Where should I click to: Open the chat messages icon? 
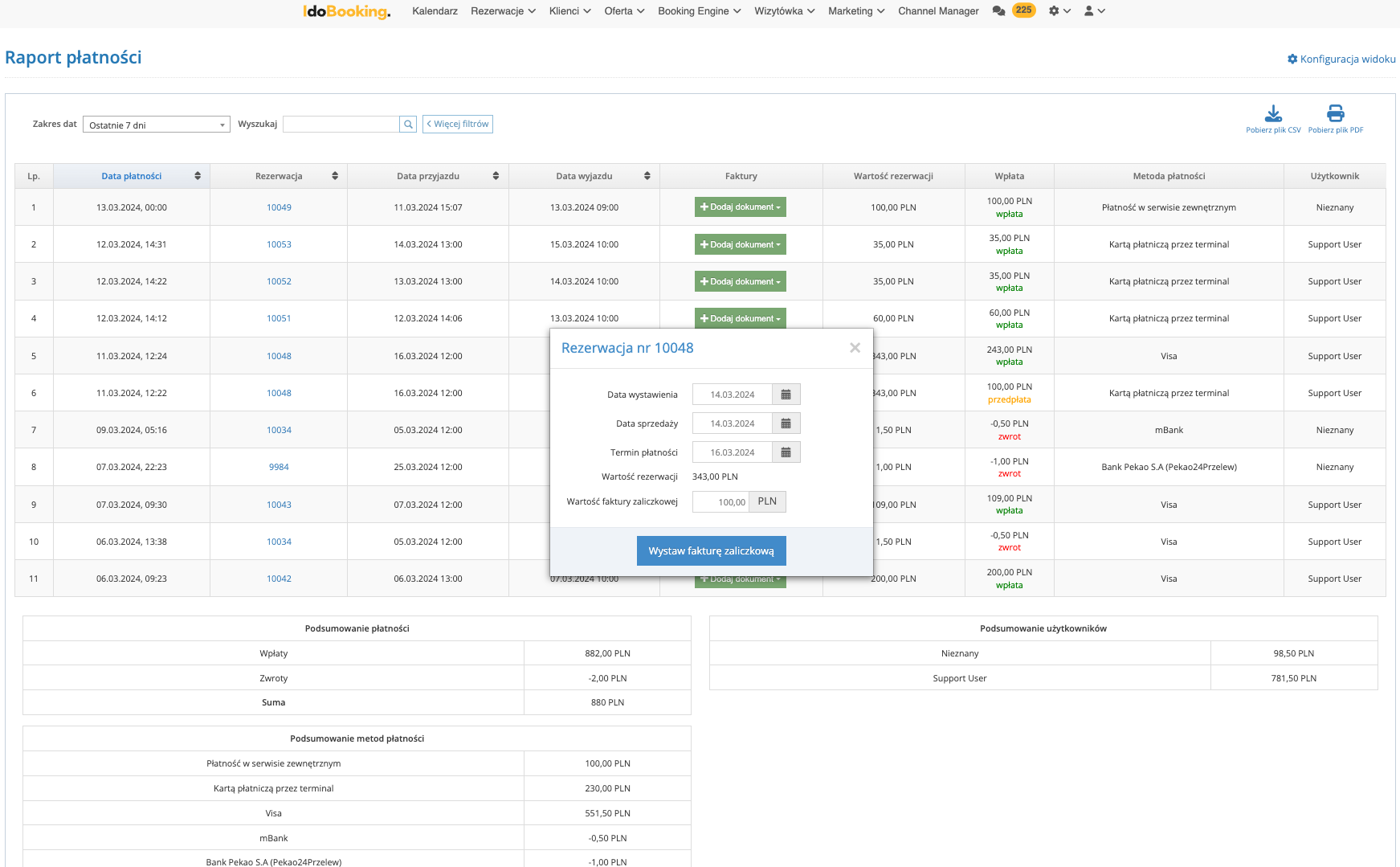tap(998, 11)
